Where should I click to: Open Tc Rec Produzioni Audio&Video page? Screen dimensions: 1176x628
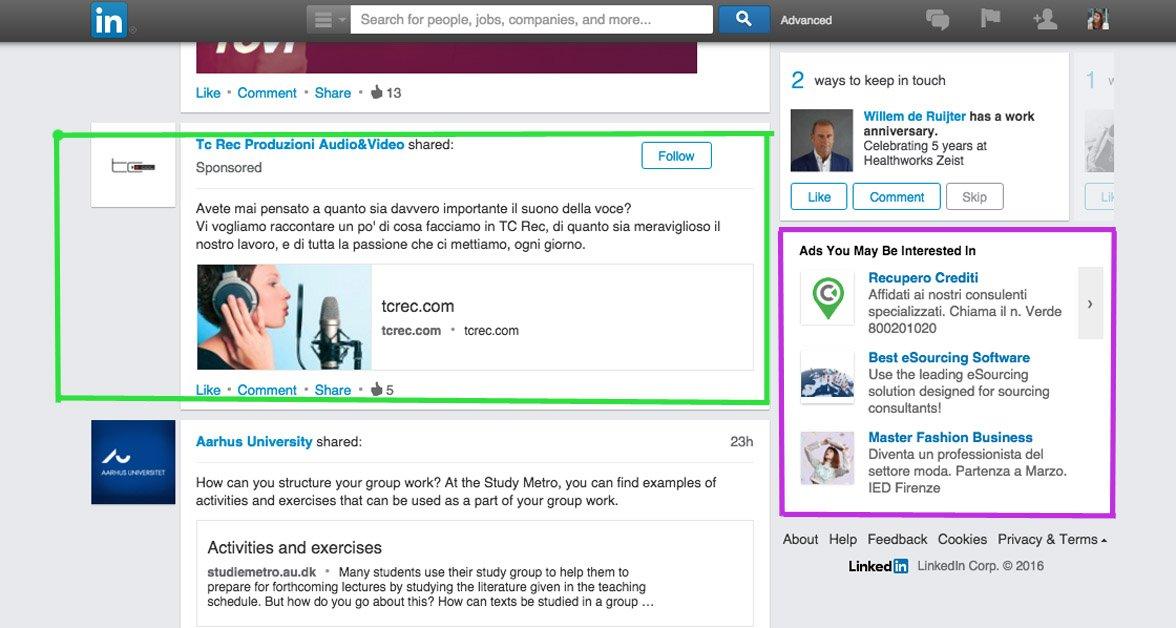[300, 145]
